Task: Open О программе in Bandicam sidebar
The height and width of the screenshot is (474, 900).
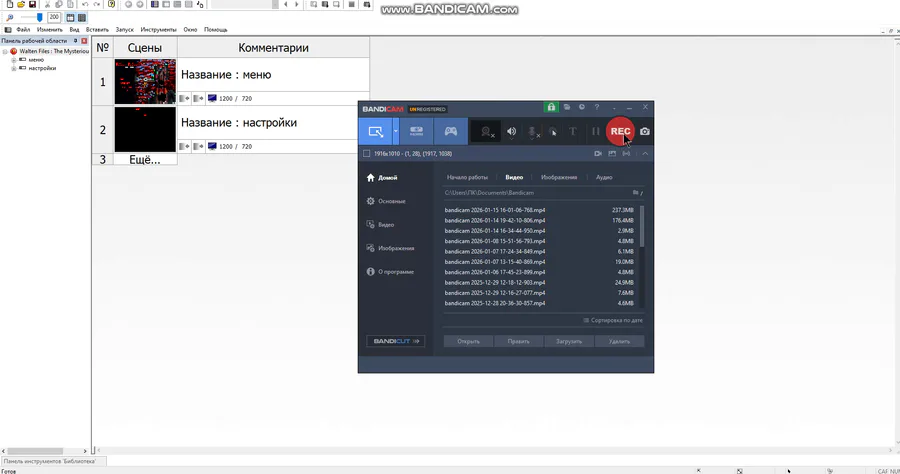Action: (390, 272)
